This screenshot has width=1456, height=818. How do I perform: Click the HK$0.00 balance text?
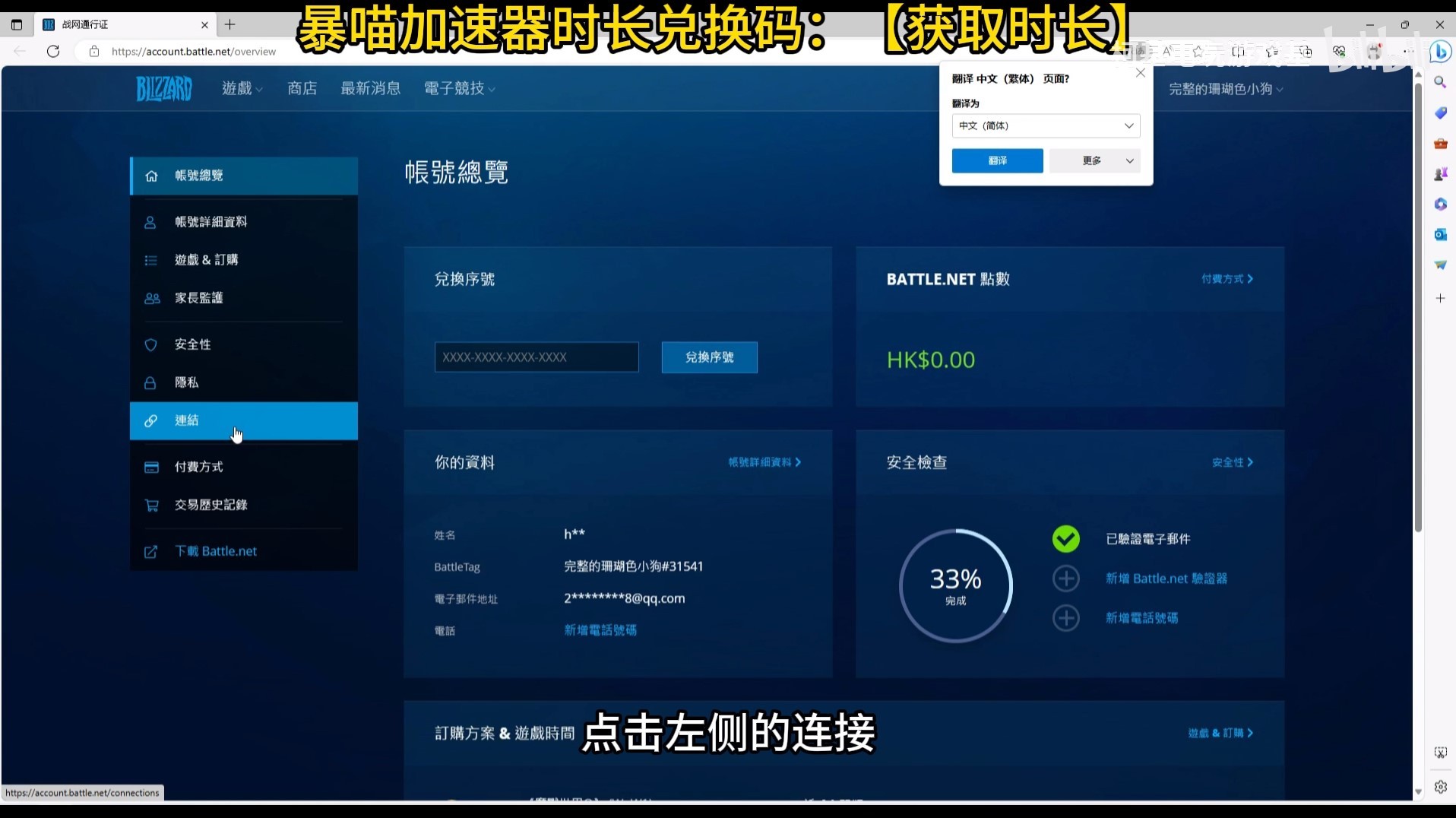(931, 360)
